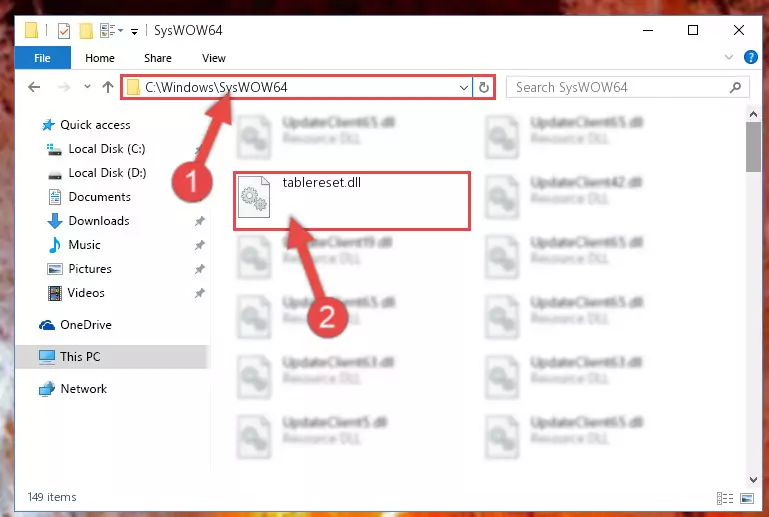769x517 pixels.
Task: Minimize the SysWOW64 window
Action: pyautogui.click(x=648, y=30)
